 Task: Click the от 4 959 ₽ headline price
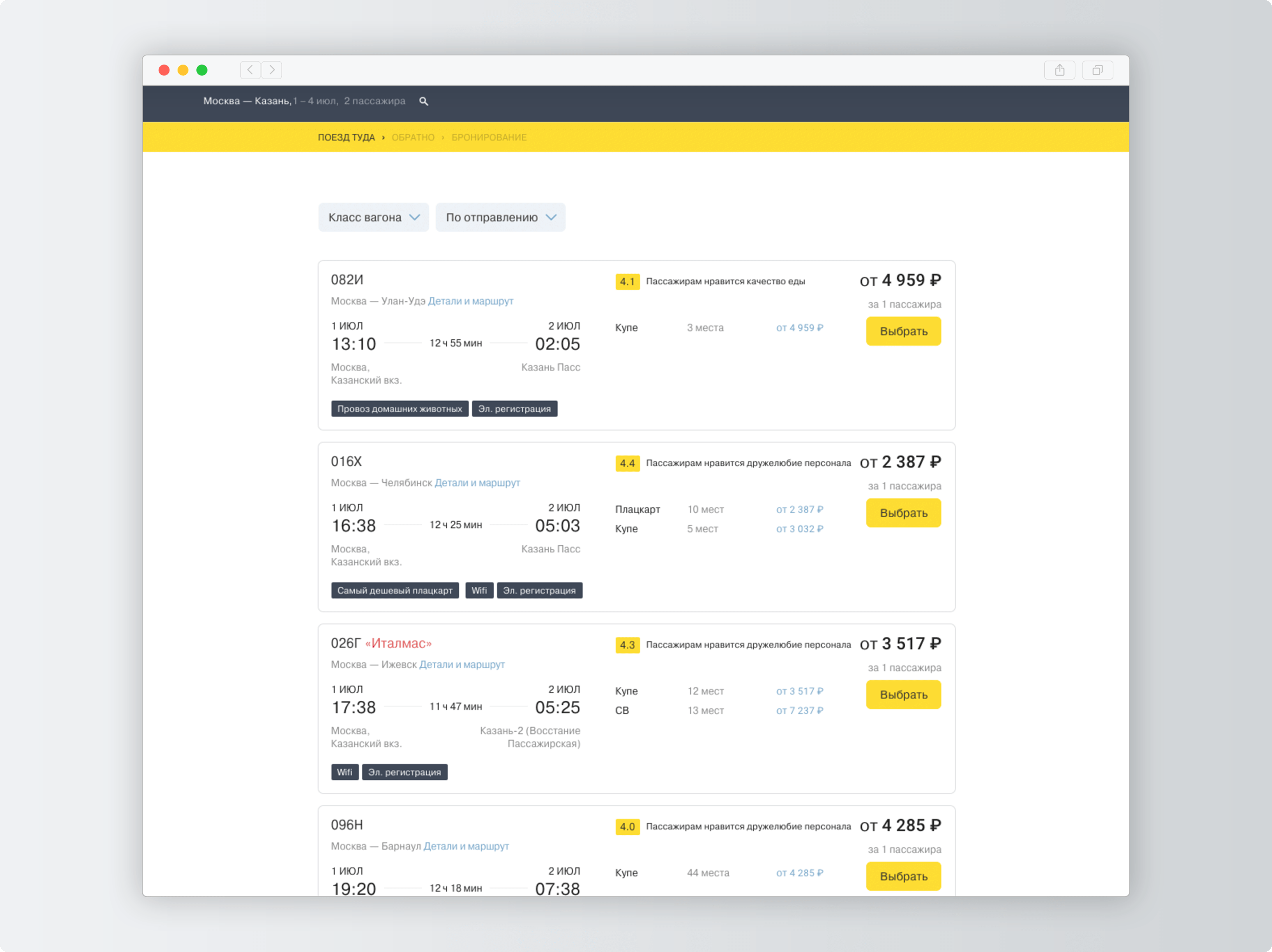pyautogui.click(x=901, y=280)
